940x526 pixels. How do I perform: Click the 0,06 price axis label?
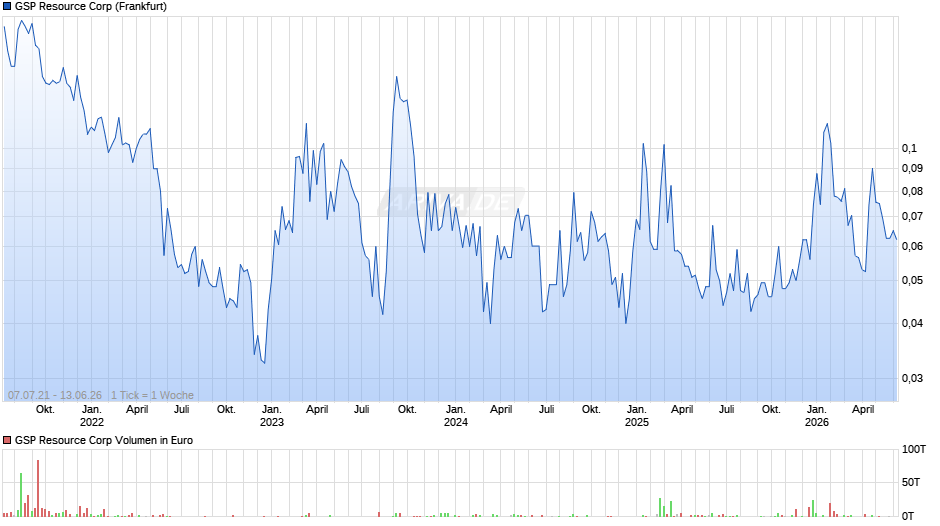pos(912,247)
